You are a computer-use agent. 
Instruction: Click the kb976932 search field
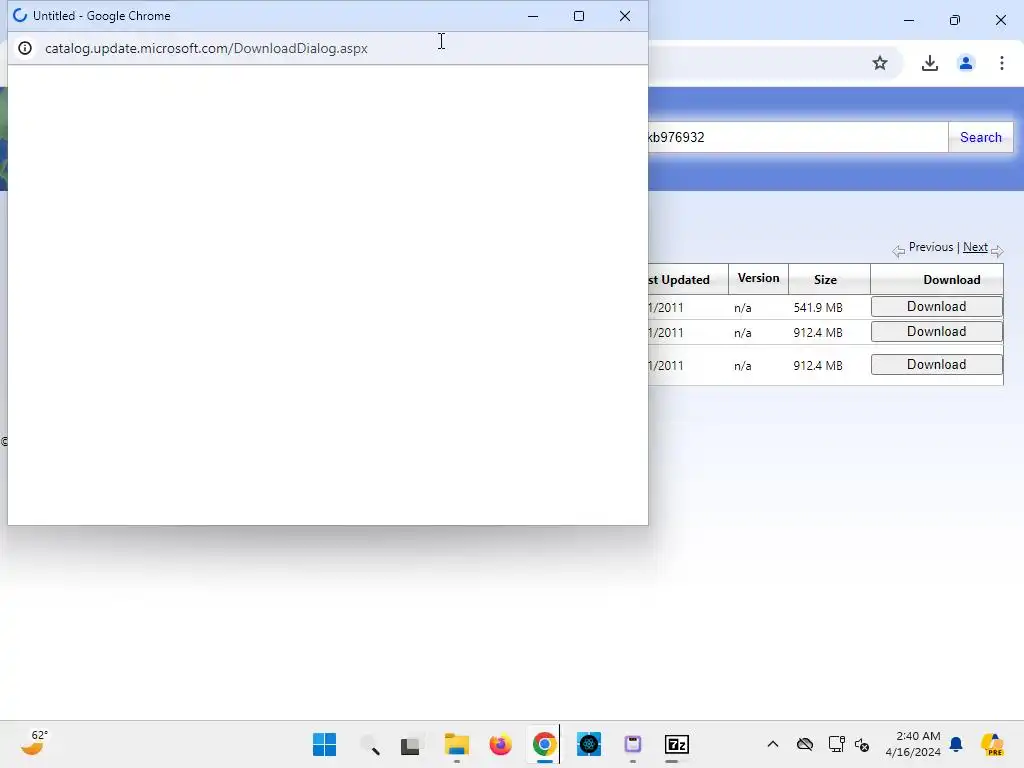[797, 137]
